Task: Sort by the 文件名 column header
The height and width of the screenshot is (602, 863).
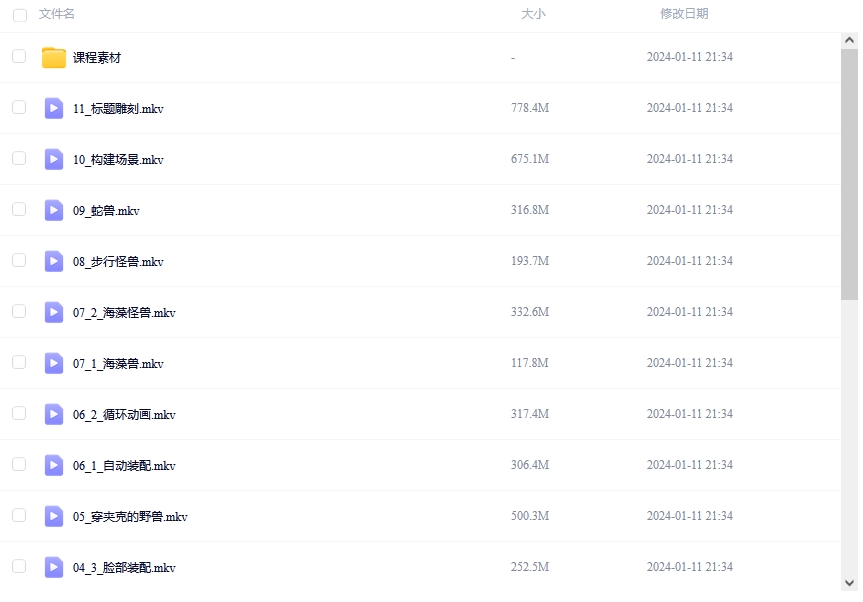Action: [57, 14]
